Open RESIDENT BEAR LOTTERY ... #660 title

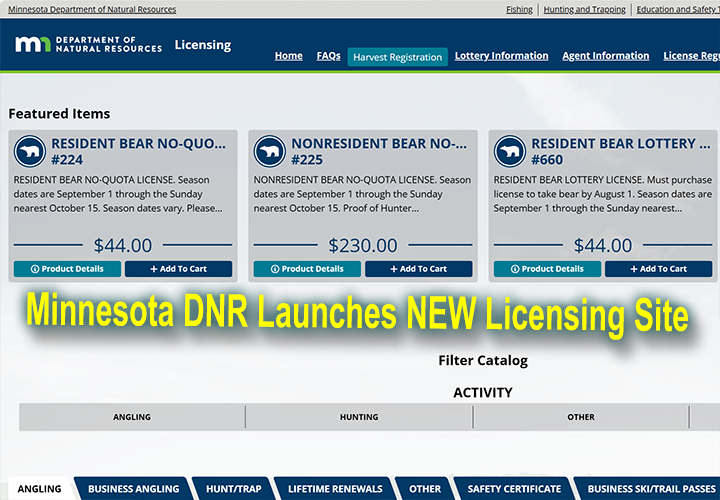pyautogui.click(x=621, y=152)
